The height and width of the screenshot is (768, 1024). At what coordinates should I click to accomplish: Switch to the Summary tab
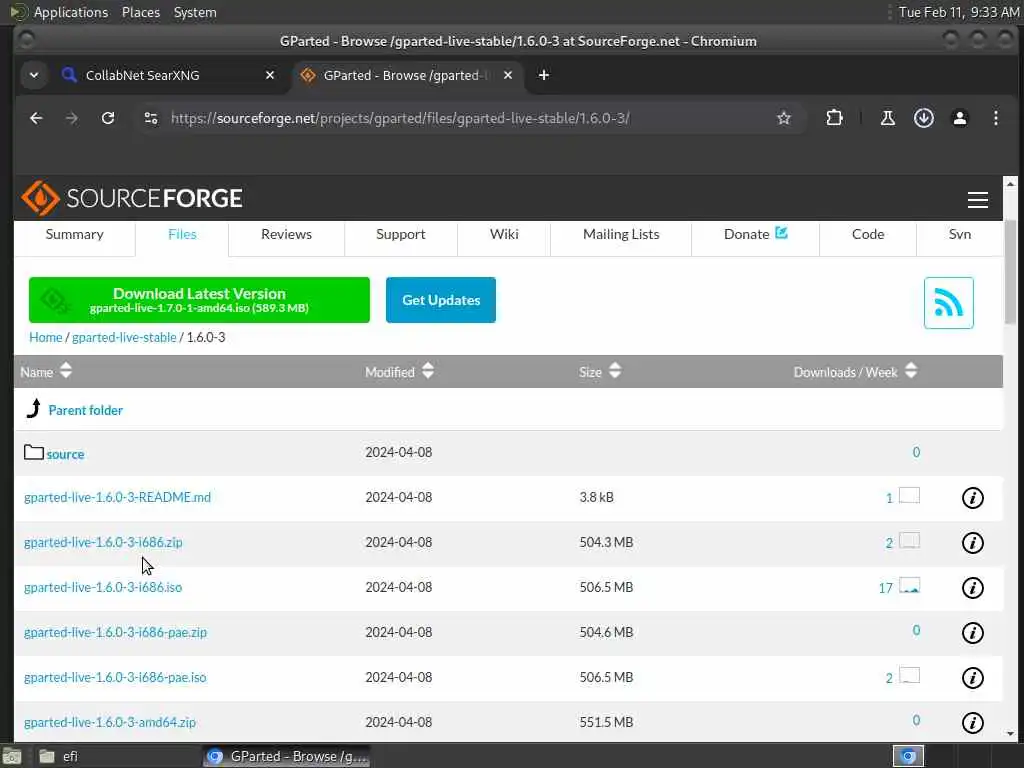74,234
